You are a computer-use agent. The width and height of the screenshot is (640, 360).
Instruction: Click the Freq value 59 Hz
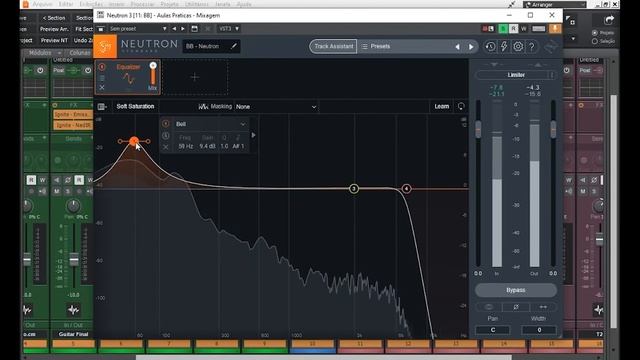coord(186,146)
